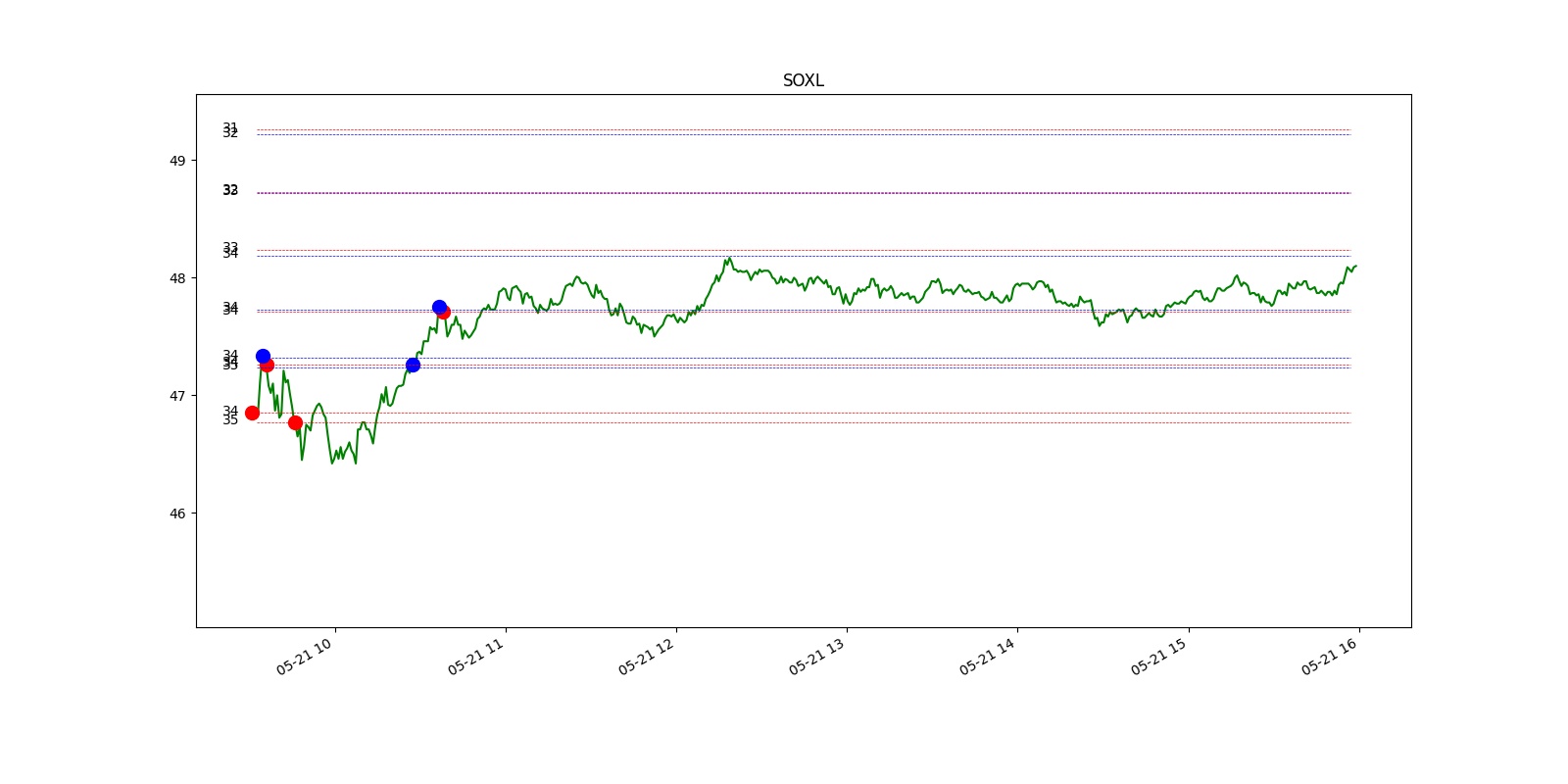Click the '05-21 16' x-axis label

coord(1330,657)
